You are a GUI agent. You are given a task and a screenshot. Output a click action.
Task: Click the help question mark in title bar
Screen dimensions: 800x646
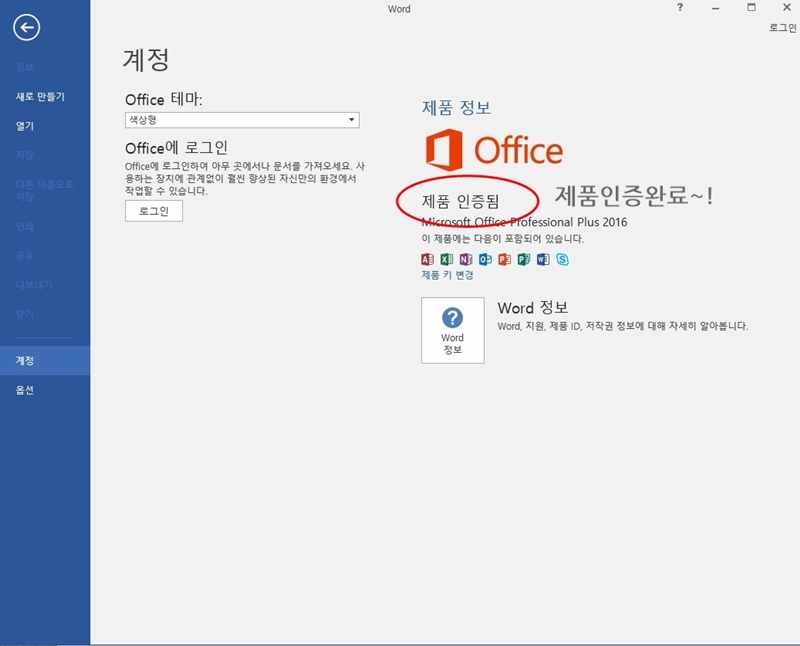click(x=682, y=8)
